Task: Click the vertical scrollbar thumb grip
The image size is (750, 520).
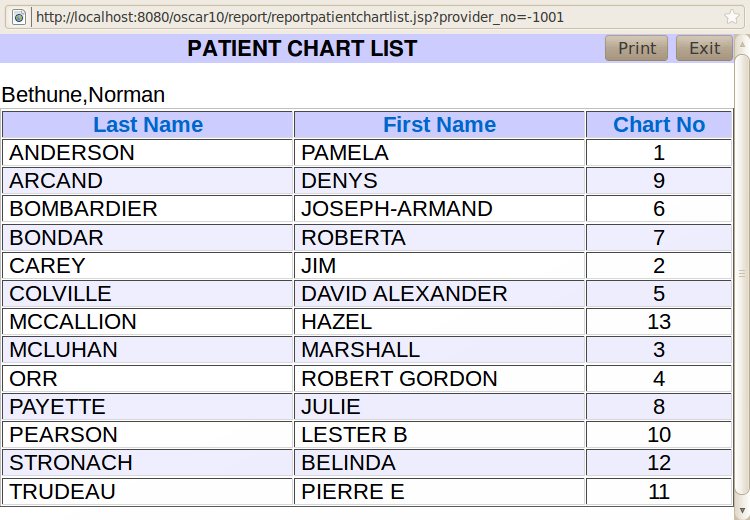Action: [x=742, y=273]
